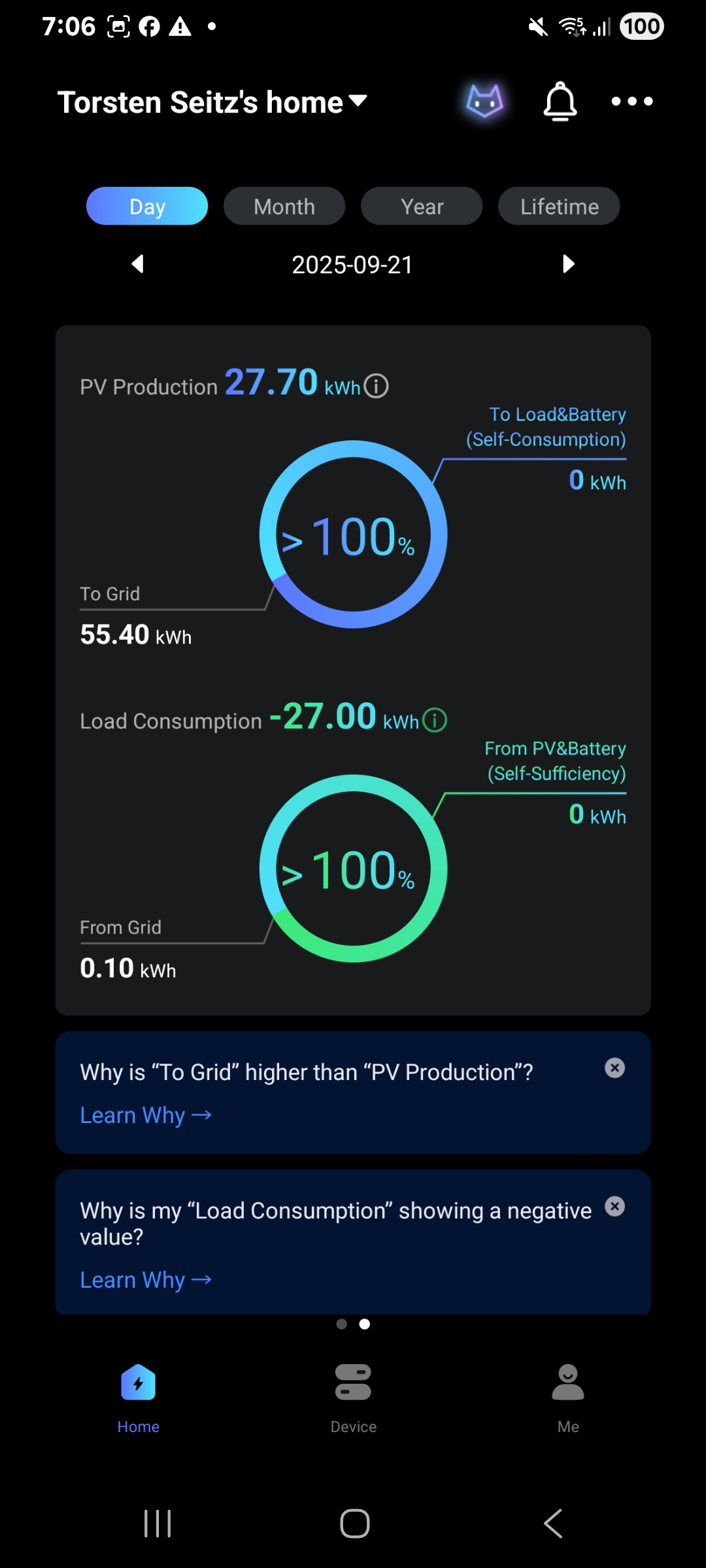Tap the Load Consumption info icon
The height and width of the screenshot is (1568, 706).
435,721
